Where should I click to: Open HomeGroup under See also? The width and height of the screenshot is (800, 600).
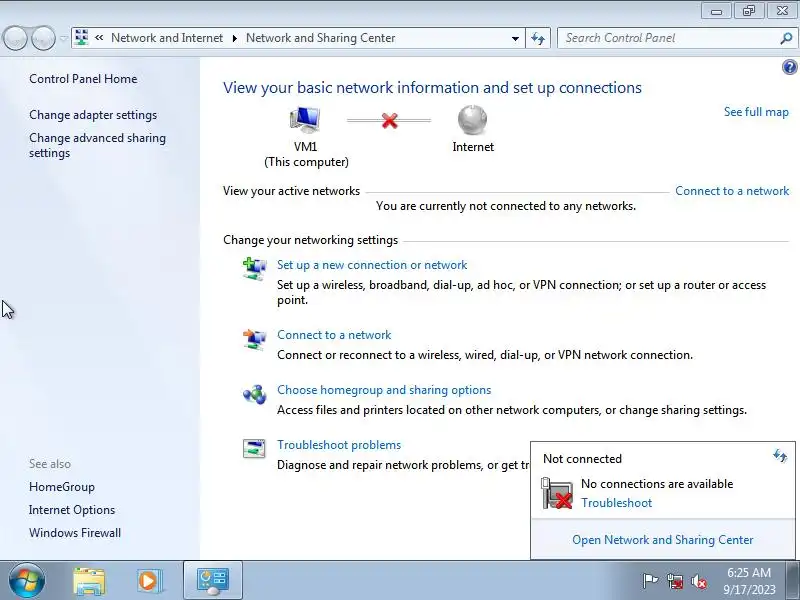62,487
